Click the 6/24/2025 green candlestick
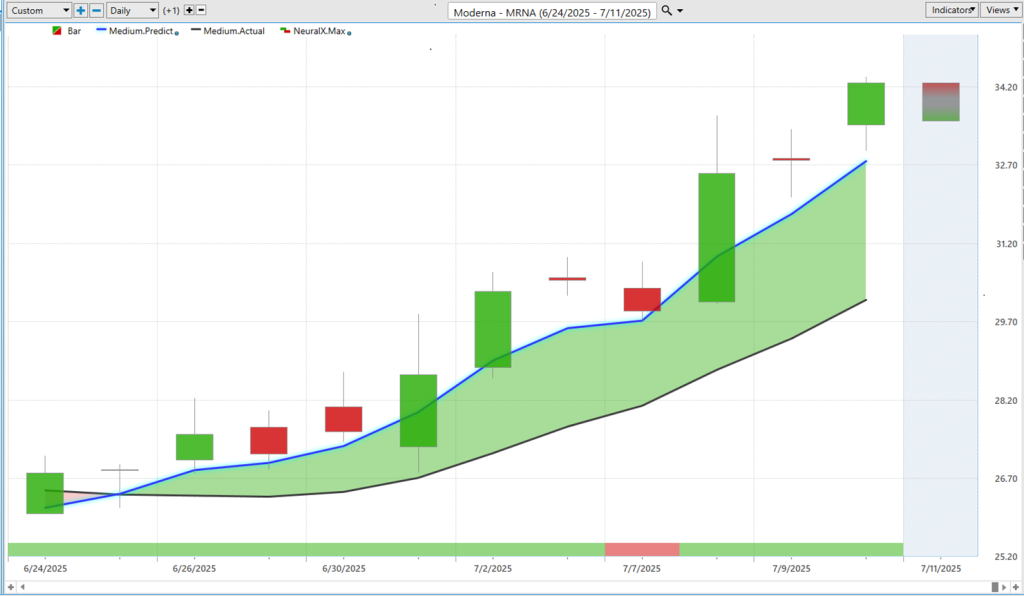 tap(45, 493)
